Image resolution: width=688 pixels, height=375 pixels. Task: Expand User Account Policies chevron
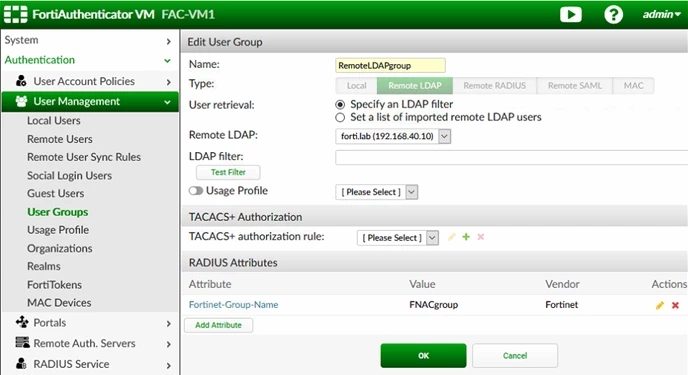[169, 82]
